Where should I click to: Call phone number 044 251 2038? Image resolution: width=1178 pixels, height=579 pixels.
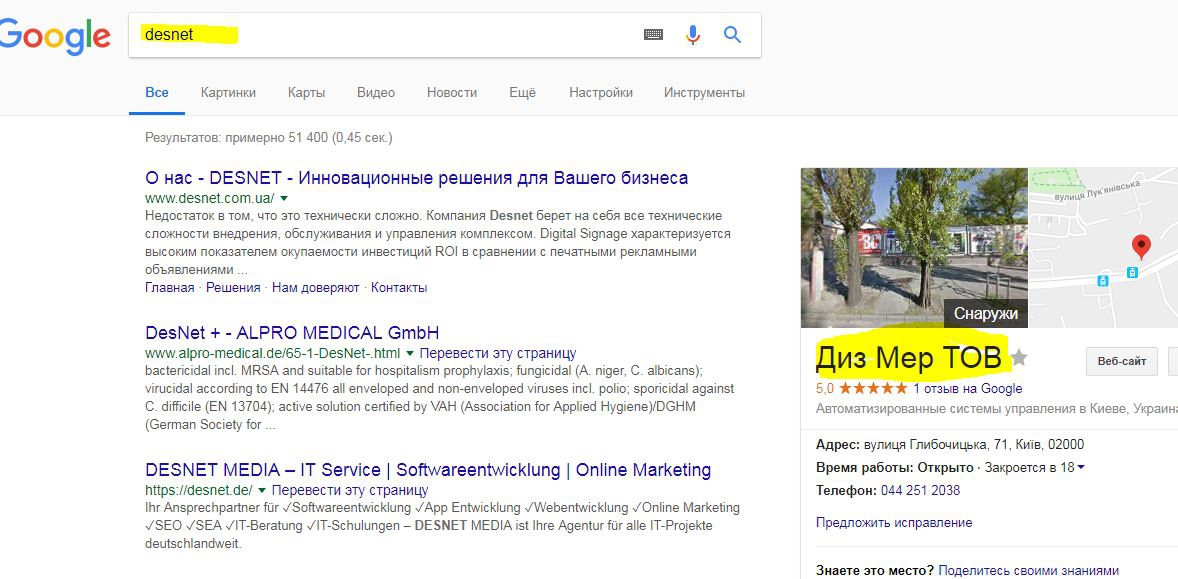pos(920,490)
